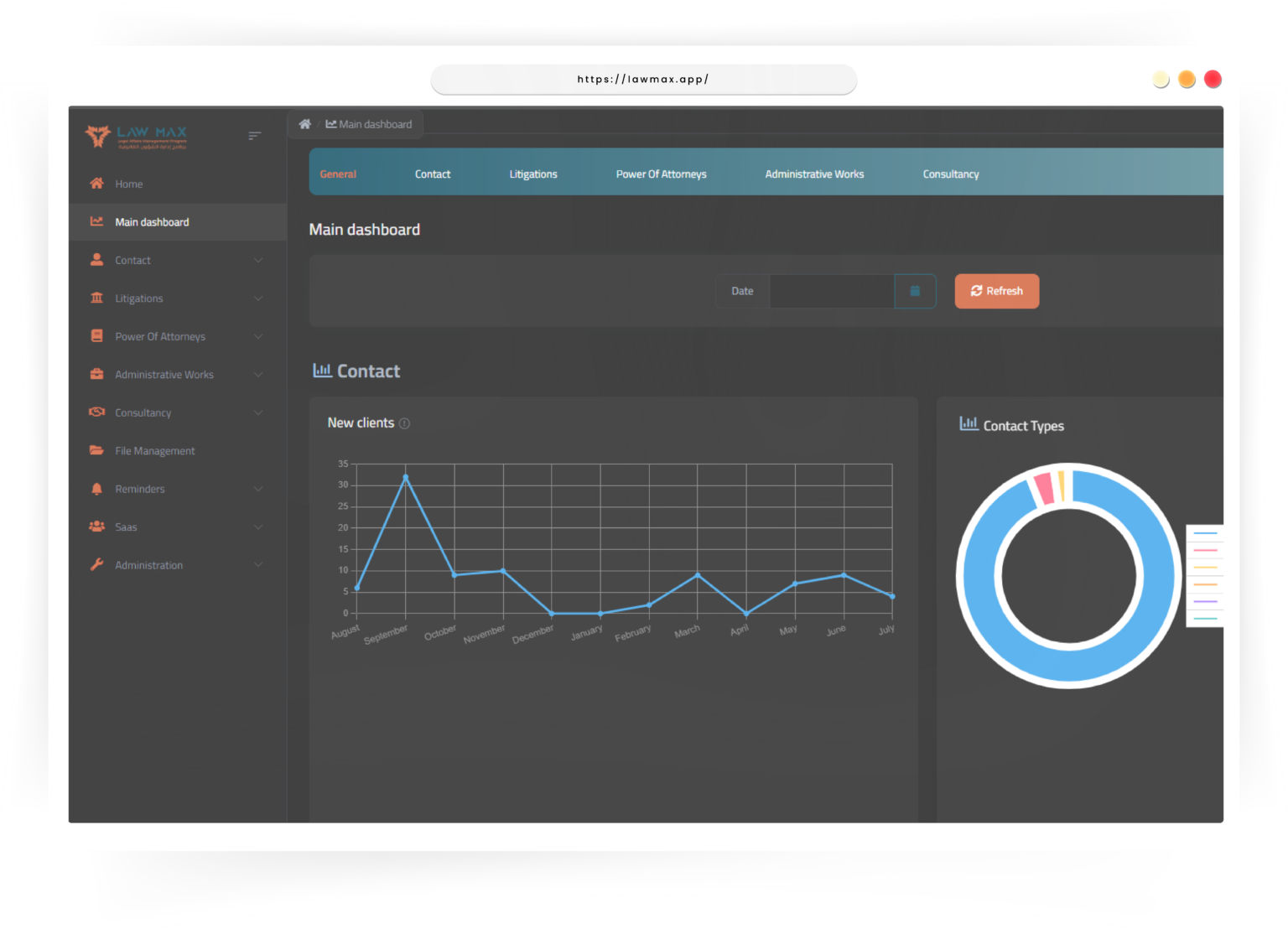The height and width of the screenshot is (939, 1288).
Task: Open the Administrative Works tab
Action: point(813,174)
